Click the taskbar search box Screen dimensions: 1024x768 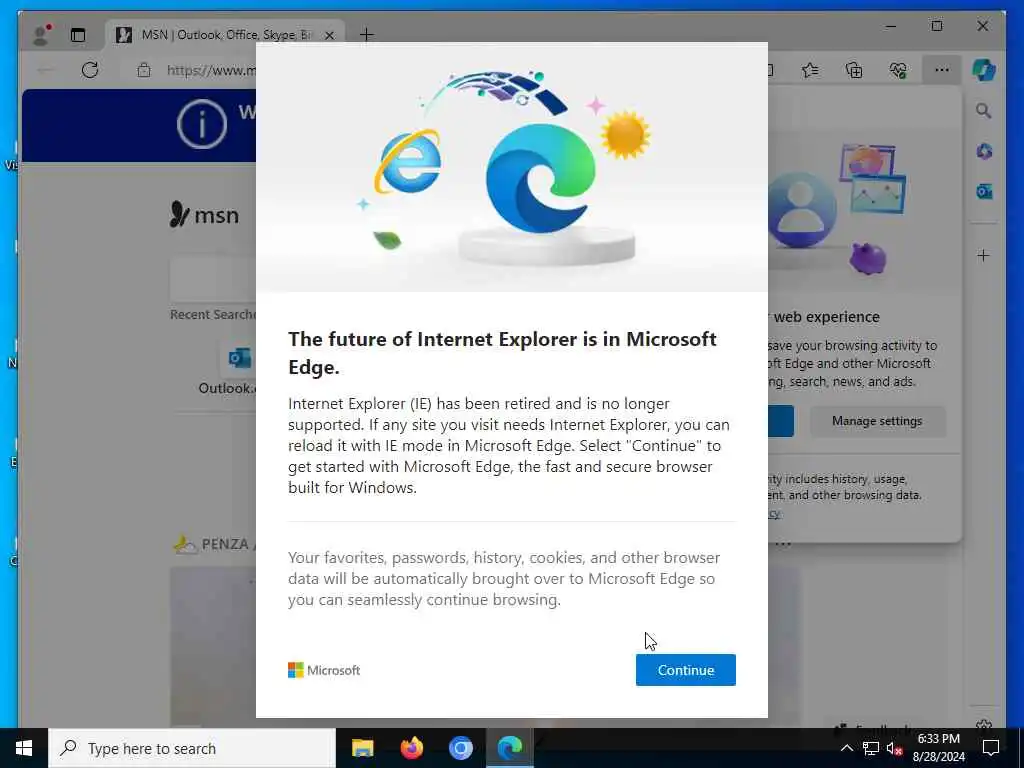[x=192, y=748]
